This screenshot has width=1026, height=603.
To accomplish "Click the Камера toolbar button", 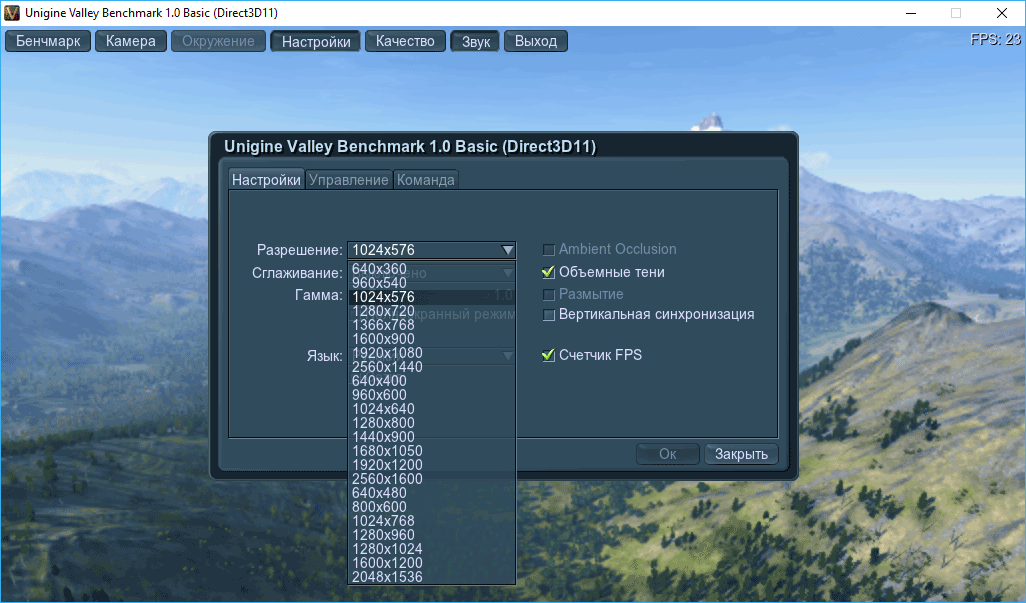I will [x=131, y=41].
